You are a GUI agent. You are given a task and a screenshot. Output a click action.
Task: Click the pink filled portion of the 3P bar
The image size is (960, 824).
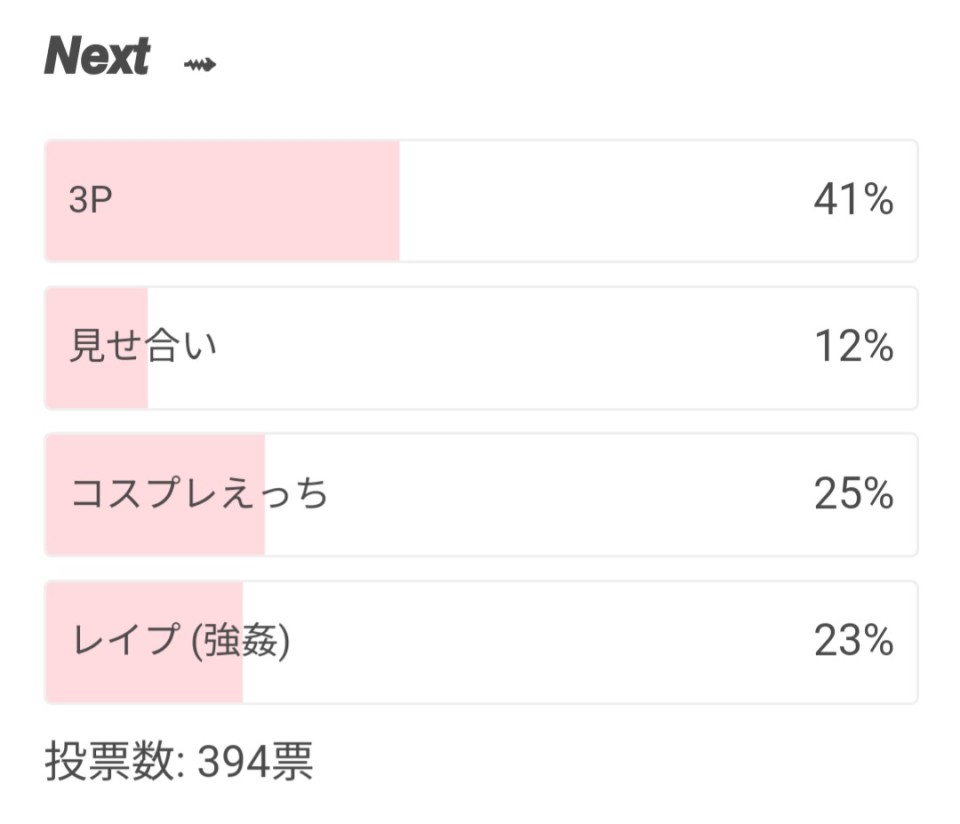223,201
